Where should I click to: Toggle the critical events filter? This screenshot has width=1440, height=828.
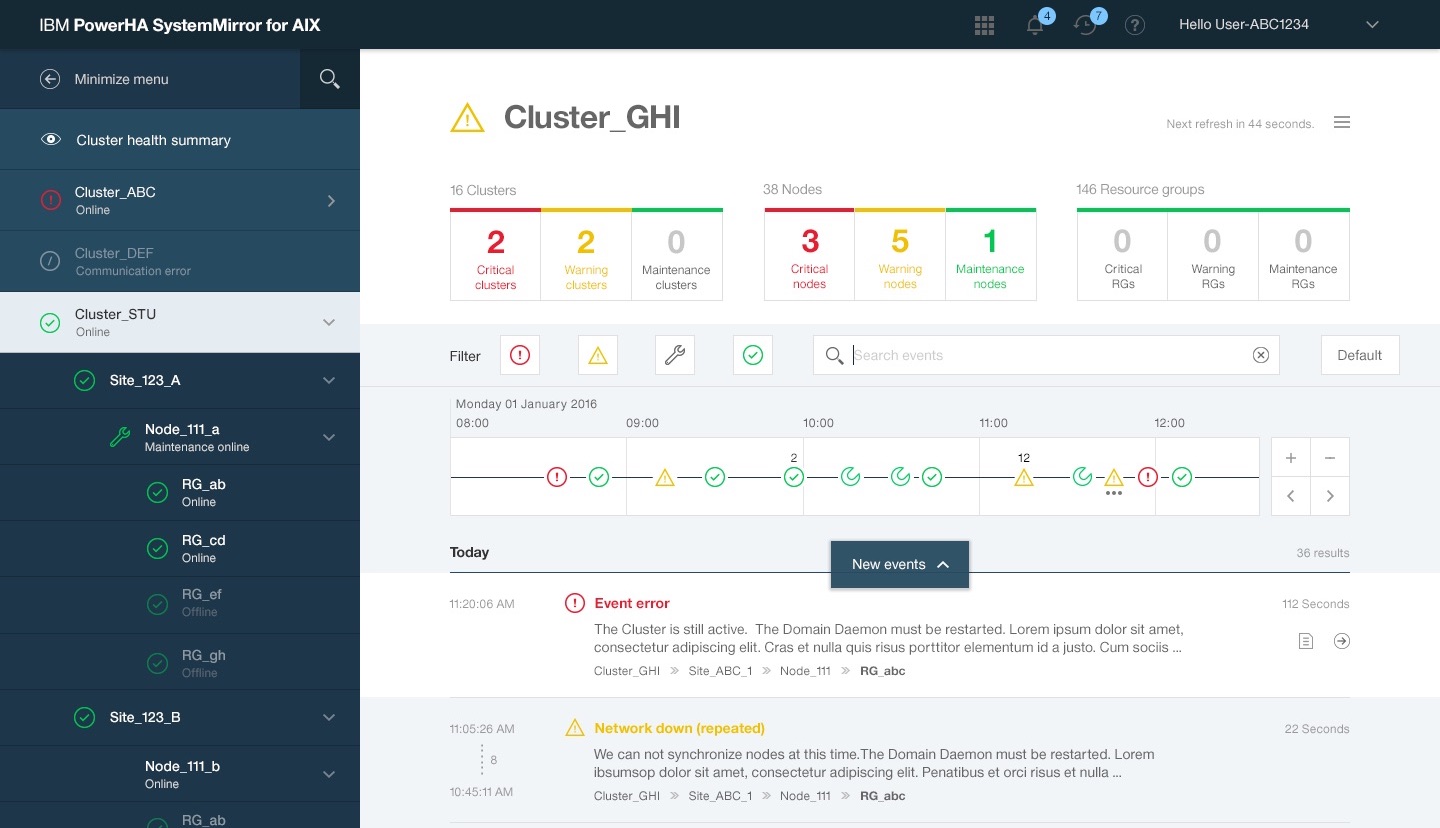[519, 355]
